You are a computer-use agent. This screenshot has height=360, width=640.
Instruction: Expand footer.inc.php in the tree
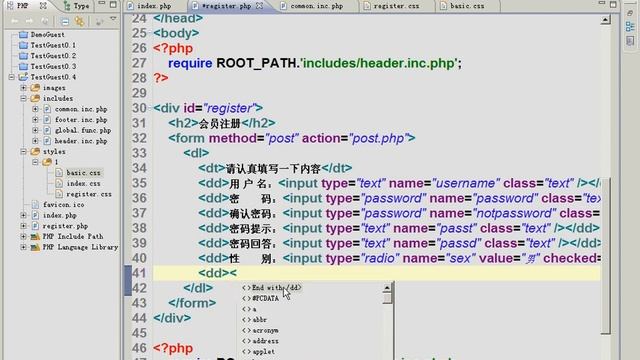click(35, 120)
